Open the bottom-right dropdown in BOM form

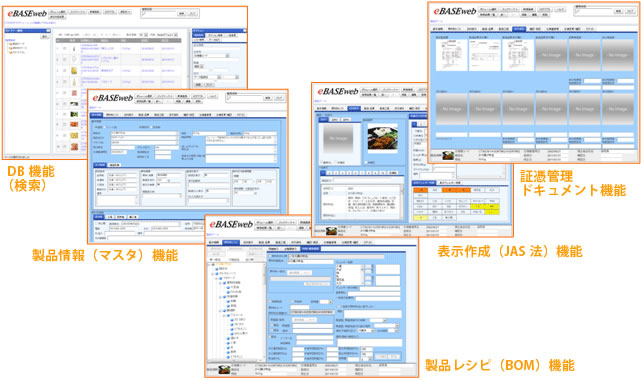point(364,359)
